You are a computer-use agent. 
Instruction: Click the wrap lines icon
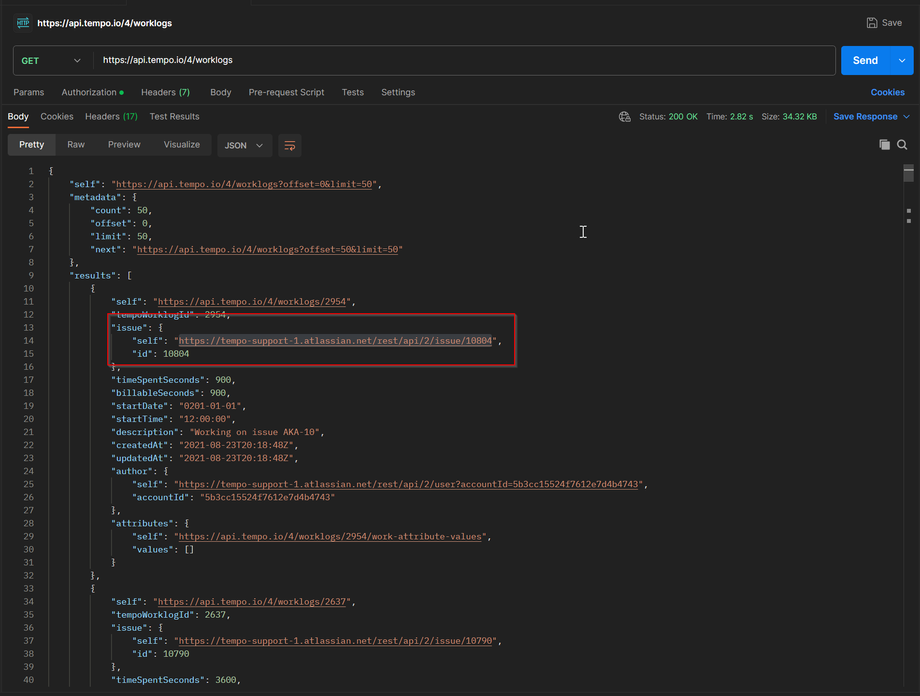(290, 145)
